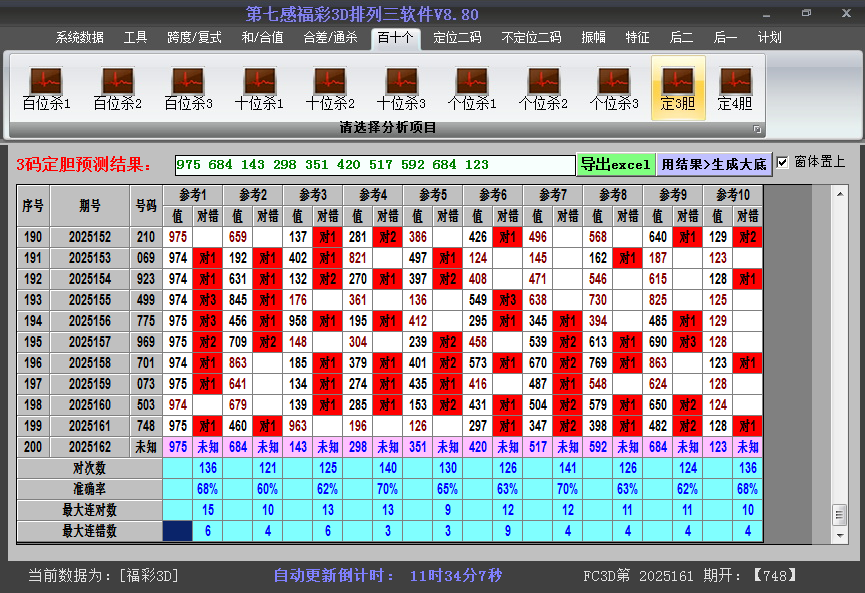The width and height of the screenshot is (865, 593).
Task: Switch to the 百十个 tab
Action: (x=396, y=38)
